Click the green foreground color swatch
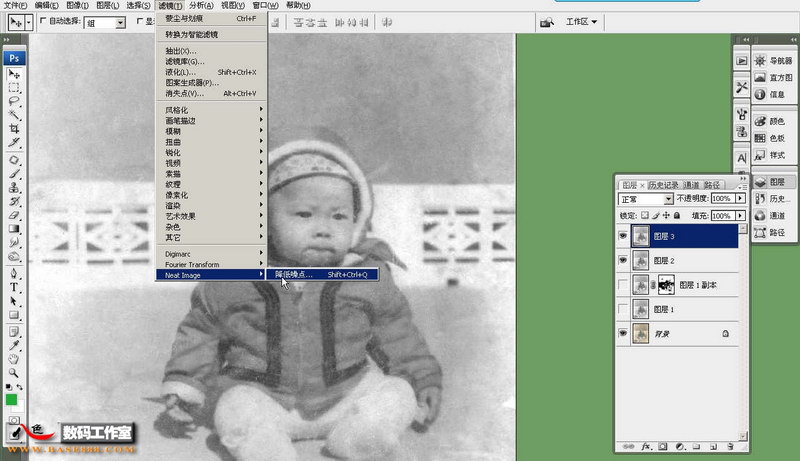 pyautogui.click(x=11, y=399)
